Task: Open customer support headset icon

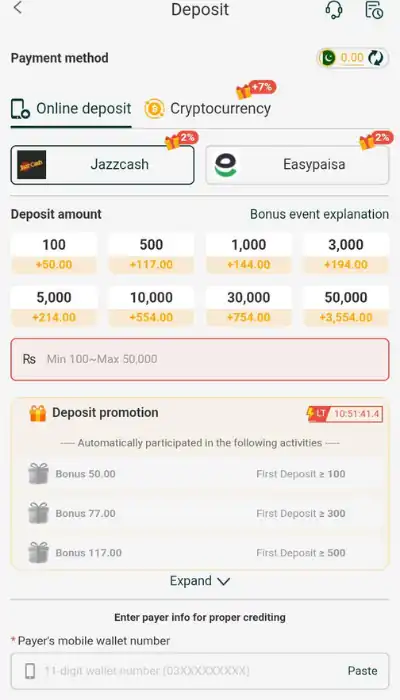Action: (334, 10)
